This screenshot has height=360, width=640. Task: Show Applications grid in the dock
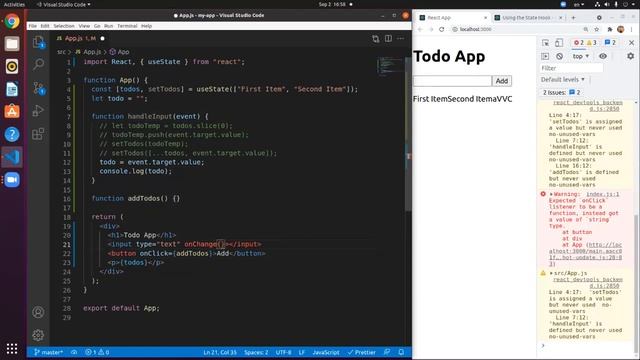12,349
